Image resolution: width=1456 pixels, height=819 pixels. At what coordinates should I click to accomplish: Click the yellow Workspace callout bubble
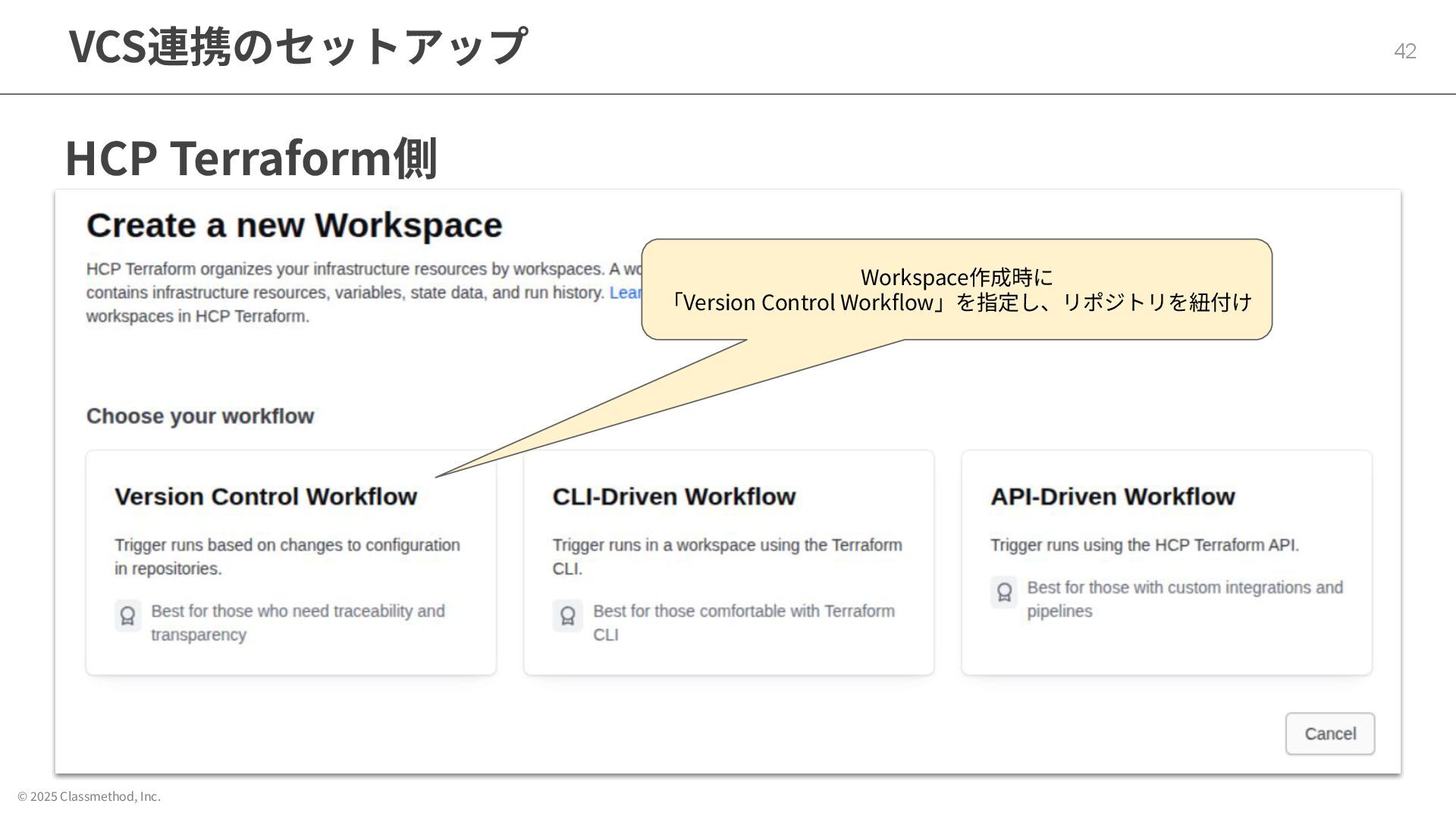[x=956, y=290]
